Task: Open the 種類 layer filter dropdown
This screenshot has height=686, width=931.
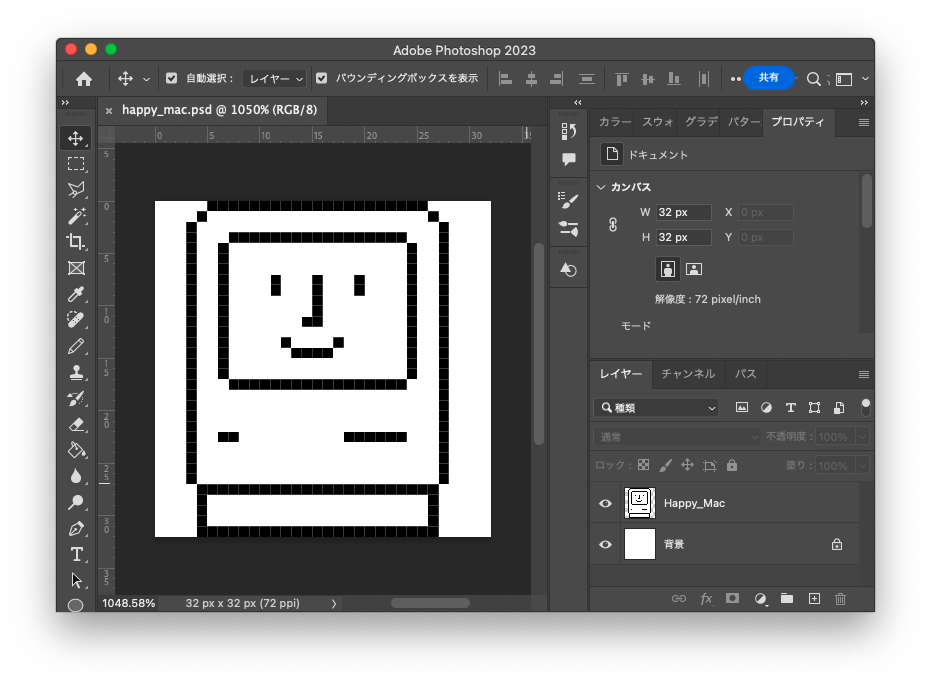Action: (x=656, y=407)
